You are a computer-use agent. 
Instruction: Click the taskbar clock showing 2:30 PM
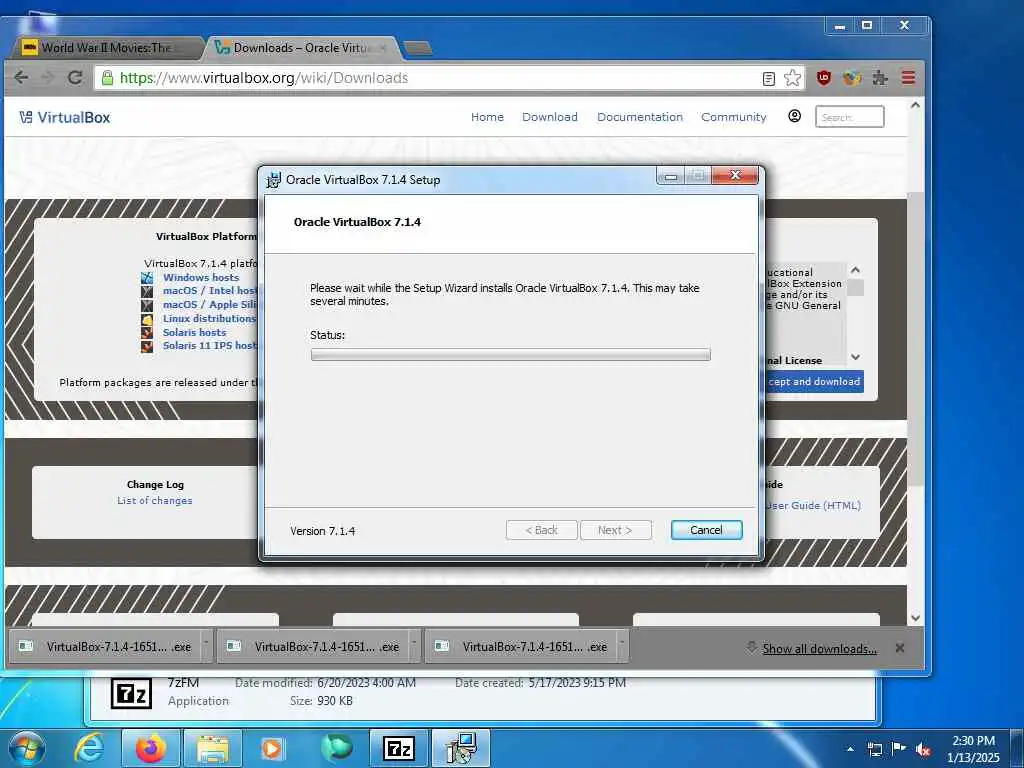973,749
